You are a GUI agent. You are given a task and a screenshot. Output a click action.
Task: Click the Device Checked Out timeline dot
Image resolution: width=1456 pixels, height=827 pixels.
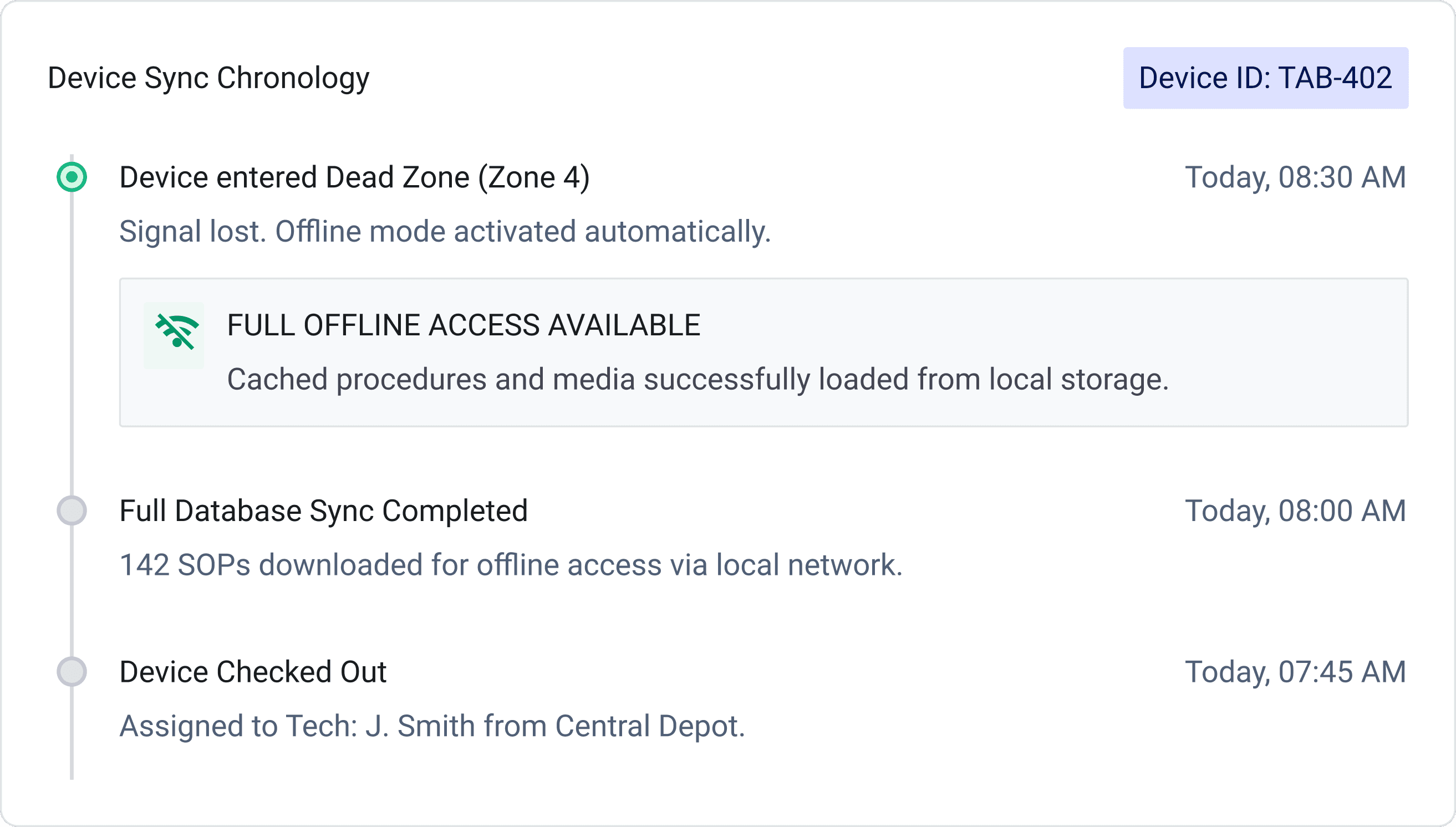click(x=72, y=672)
